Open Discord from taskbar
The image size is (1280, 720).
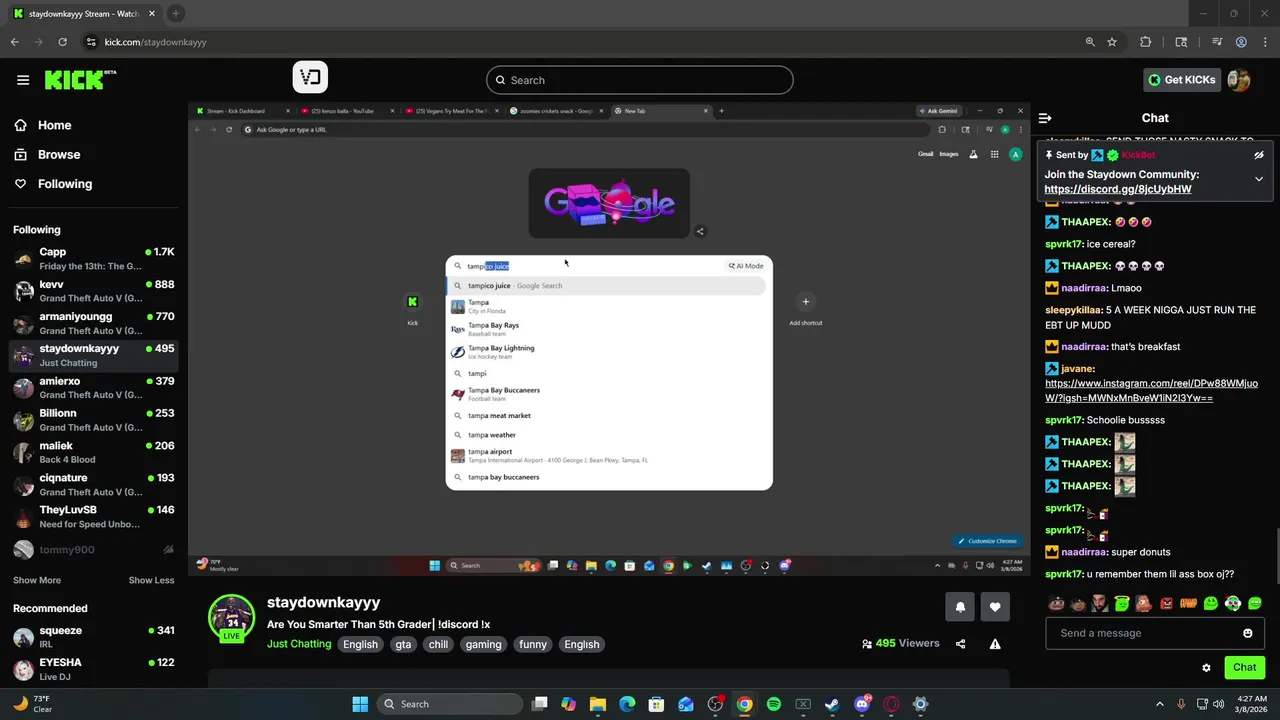tap(863, 704)
